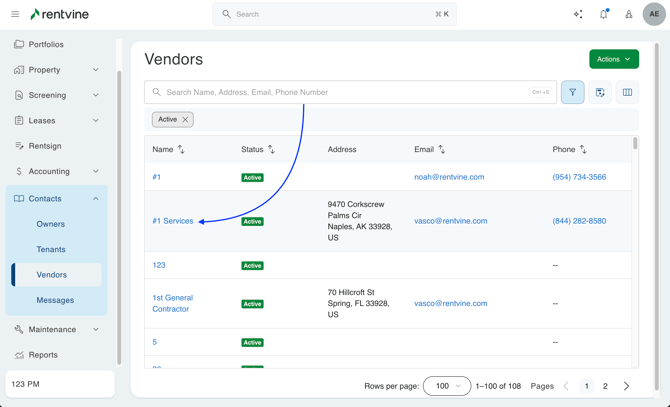Open the hamburger menu icon
Image resolution: width=670 pixels, height=407 pixels.
point(15,14)
